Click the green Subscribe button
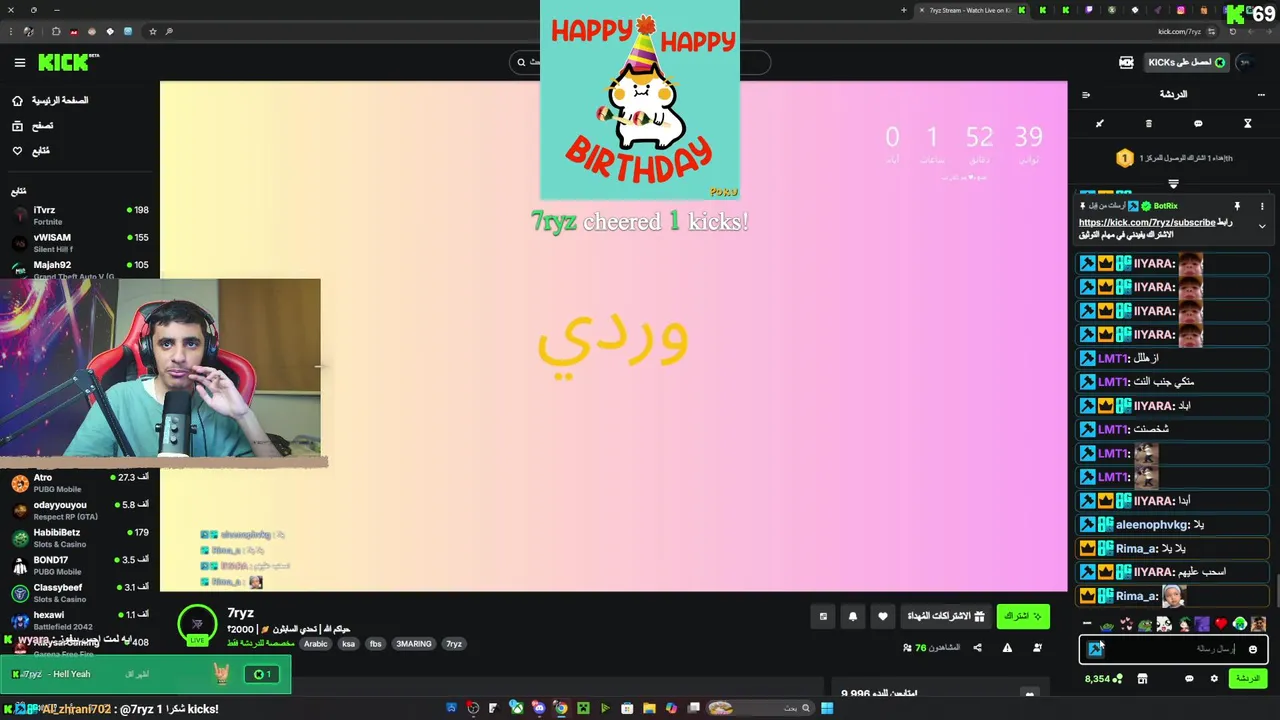This screenshot has height=720, width=1280. (1022, 616)
